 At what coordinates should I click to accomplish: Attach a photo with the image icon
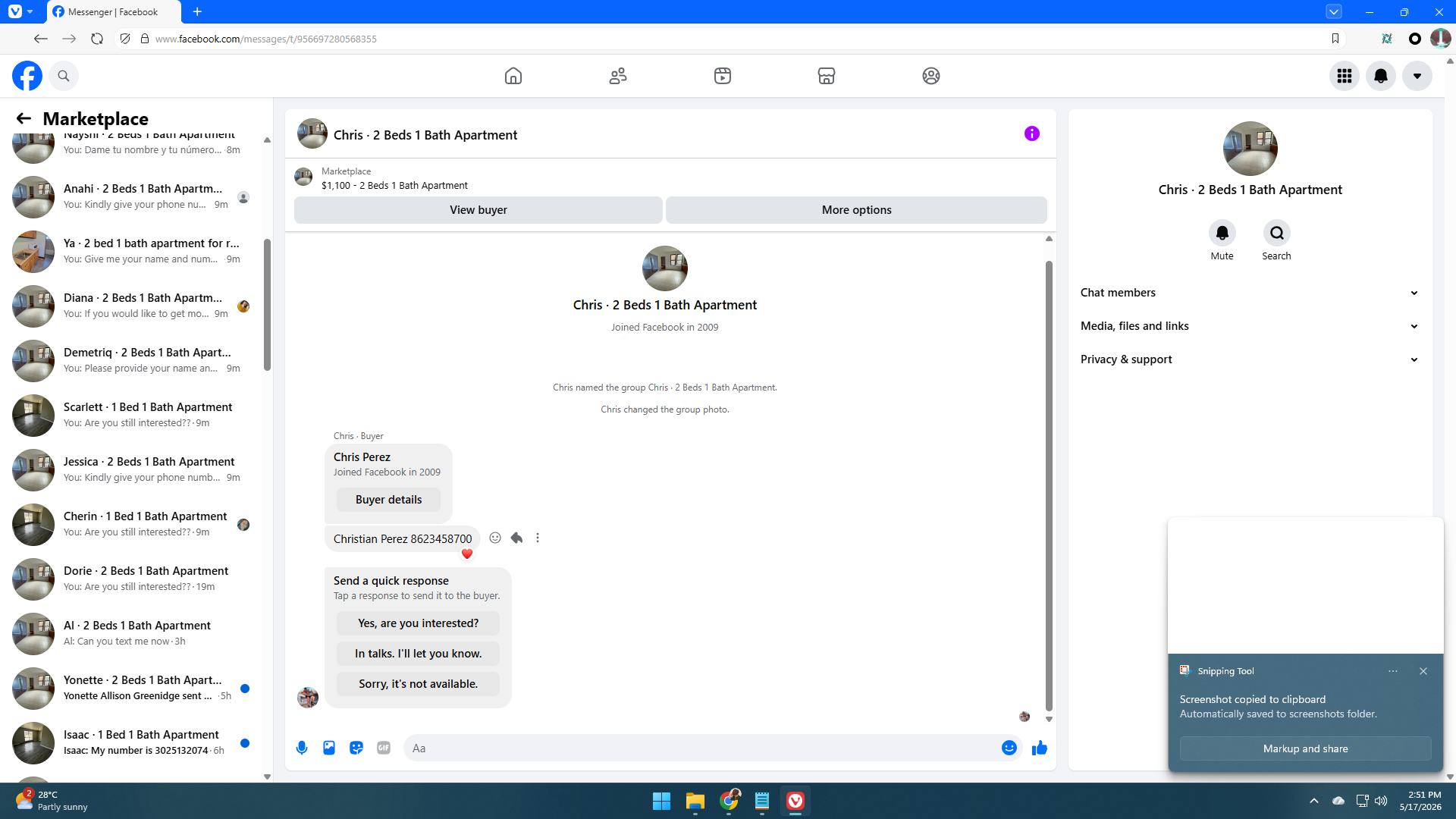tap(329, 748)
